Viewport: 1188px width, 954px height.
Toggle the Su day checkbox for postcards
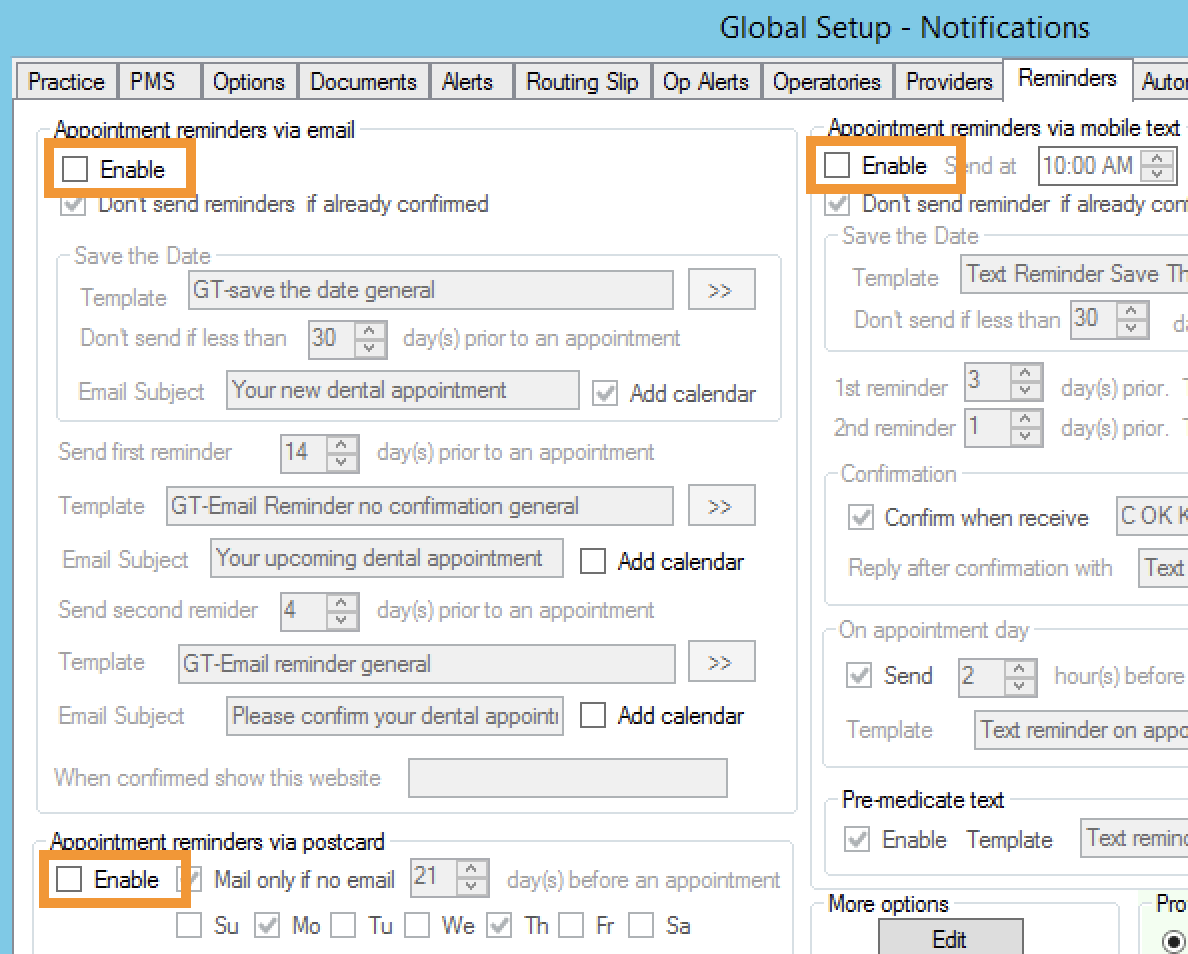[x=188, y=925]
